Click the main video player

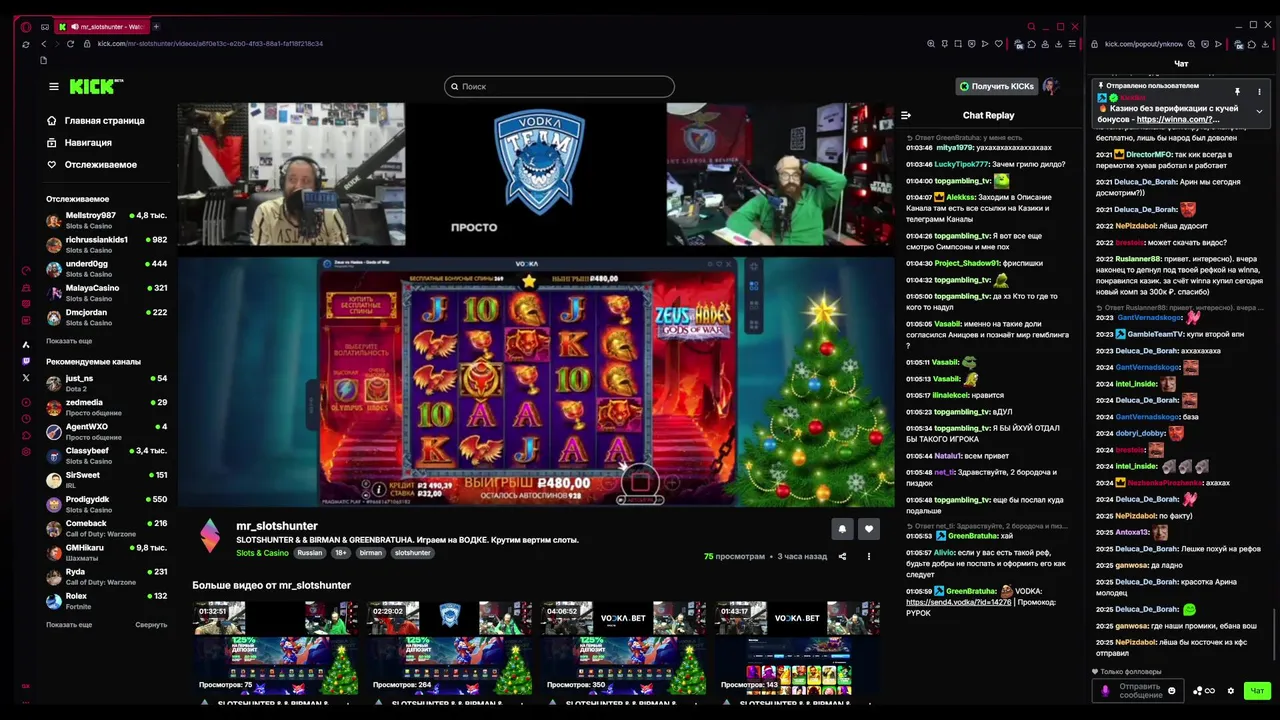(536, 305)
